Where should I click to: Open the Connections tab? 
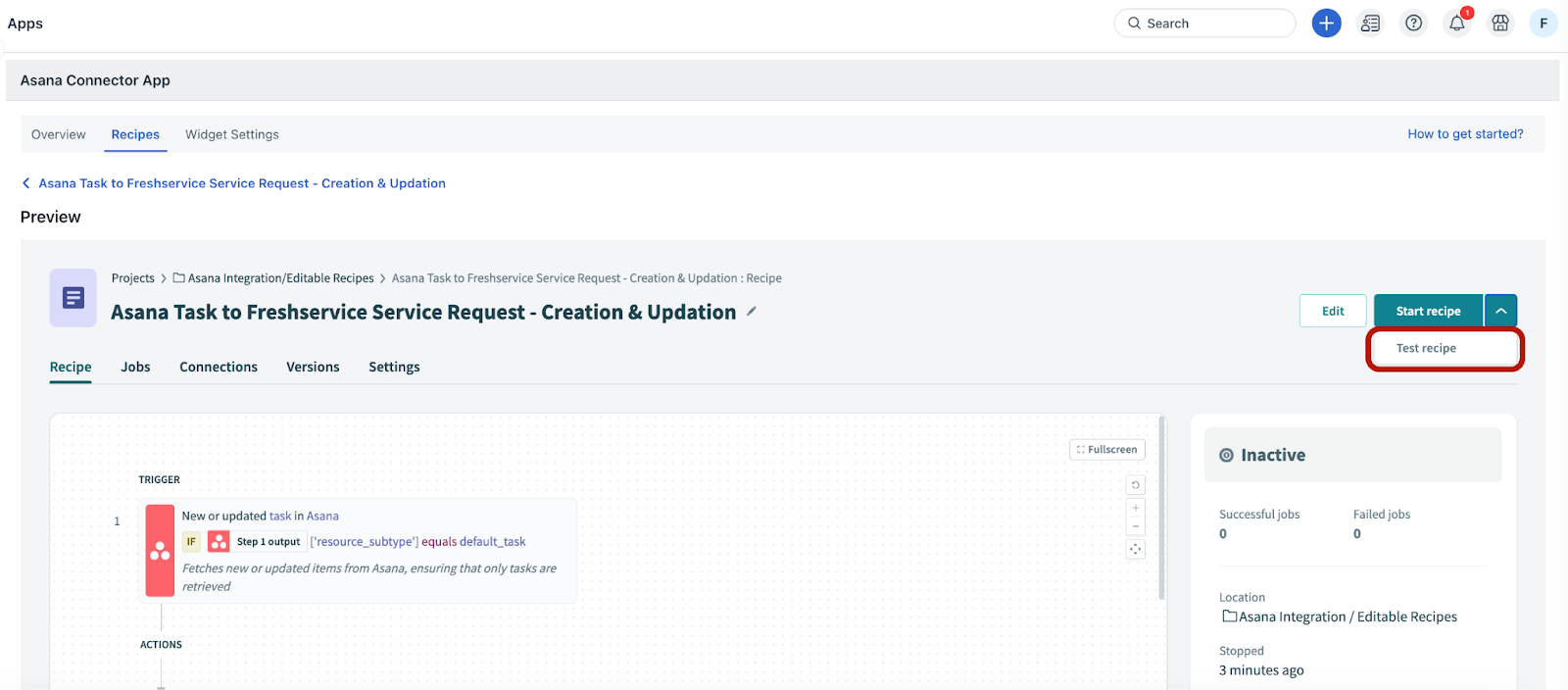coord(219,367)
